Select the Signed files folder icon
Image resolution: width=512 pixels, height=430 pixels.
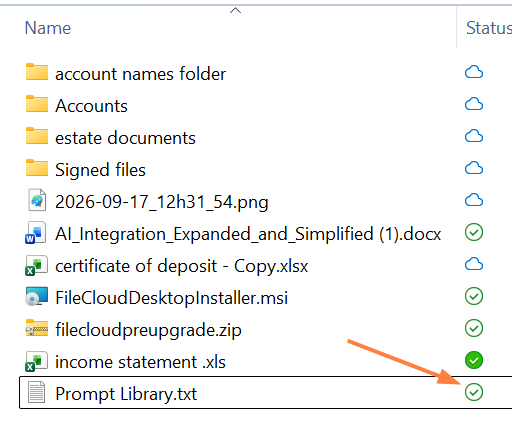click(37, 168)
